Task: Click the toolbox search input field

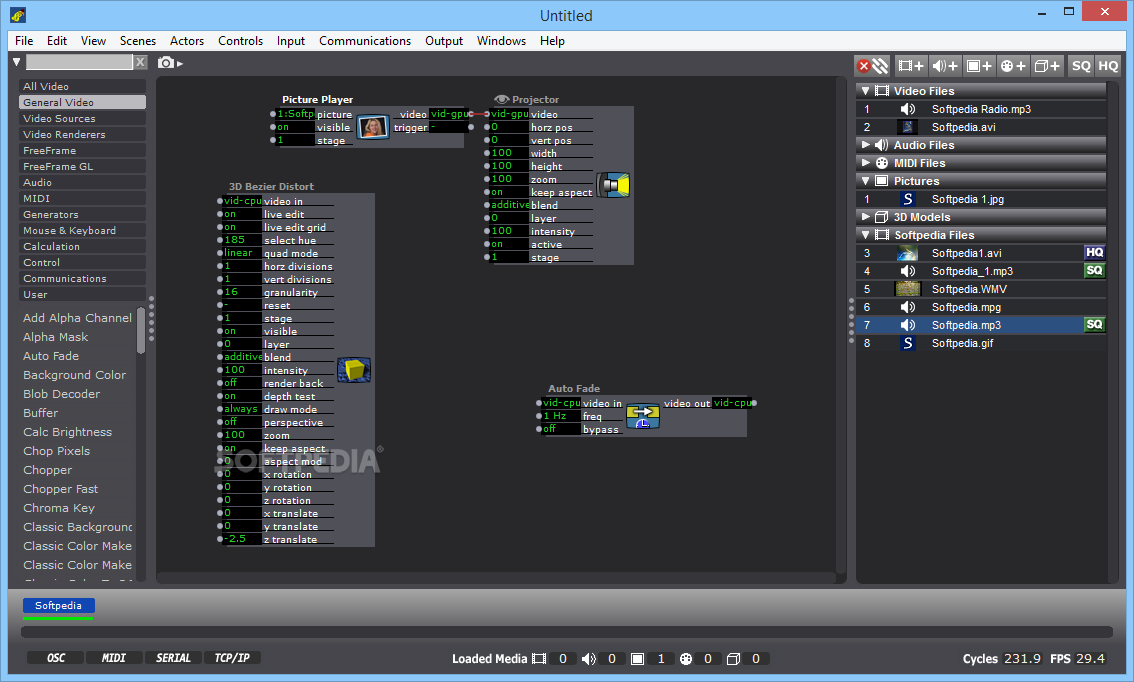Action: [80, 62]
